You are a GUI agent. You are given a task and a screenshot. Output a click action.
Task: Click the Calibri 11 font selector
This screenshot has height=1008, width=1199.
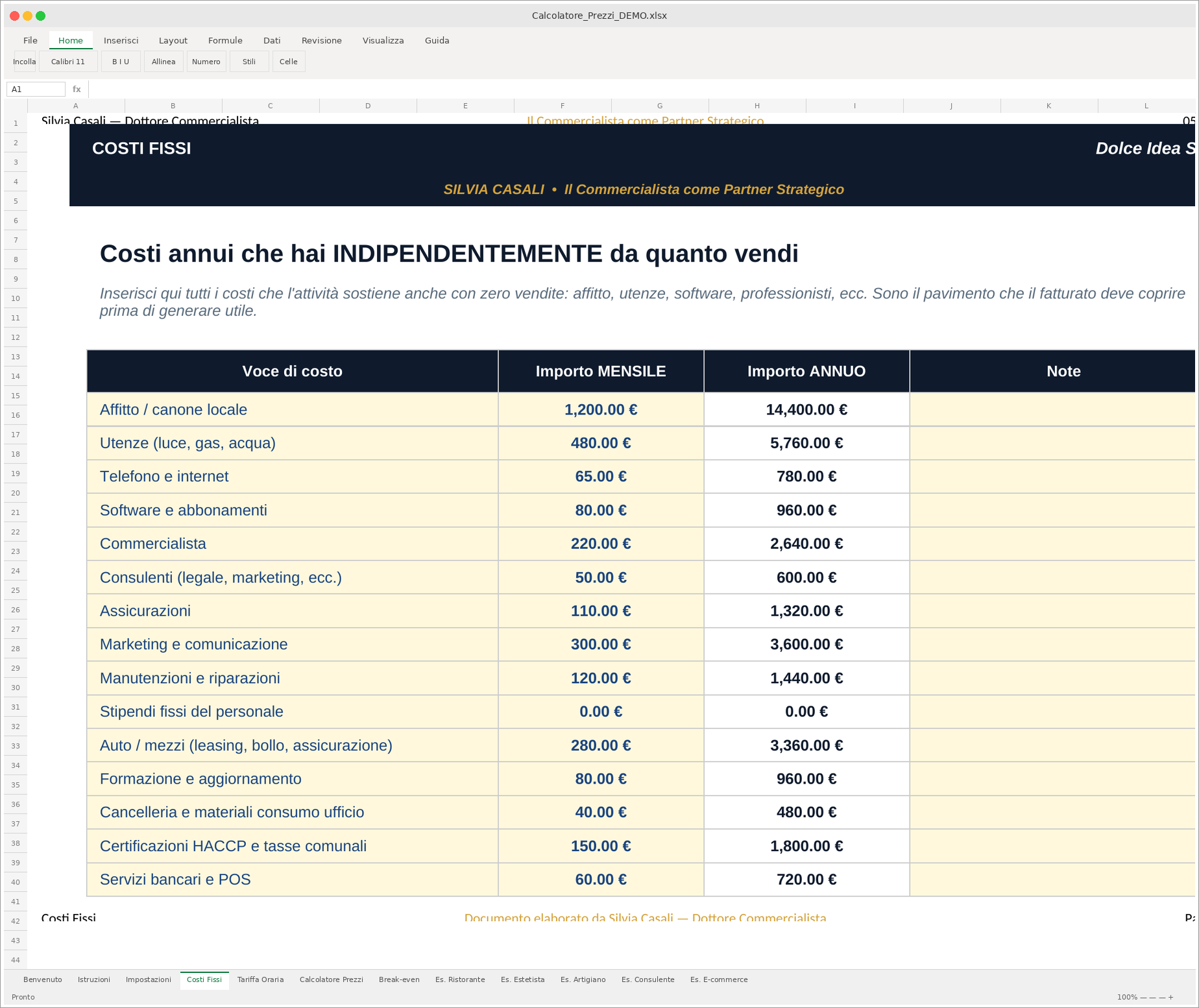(68, 62)
